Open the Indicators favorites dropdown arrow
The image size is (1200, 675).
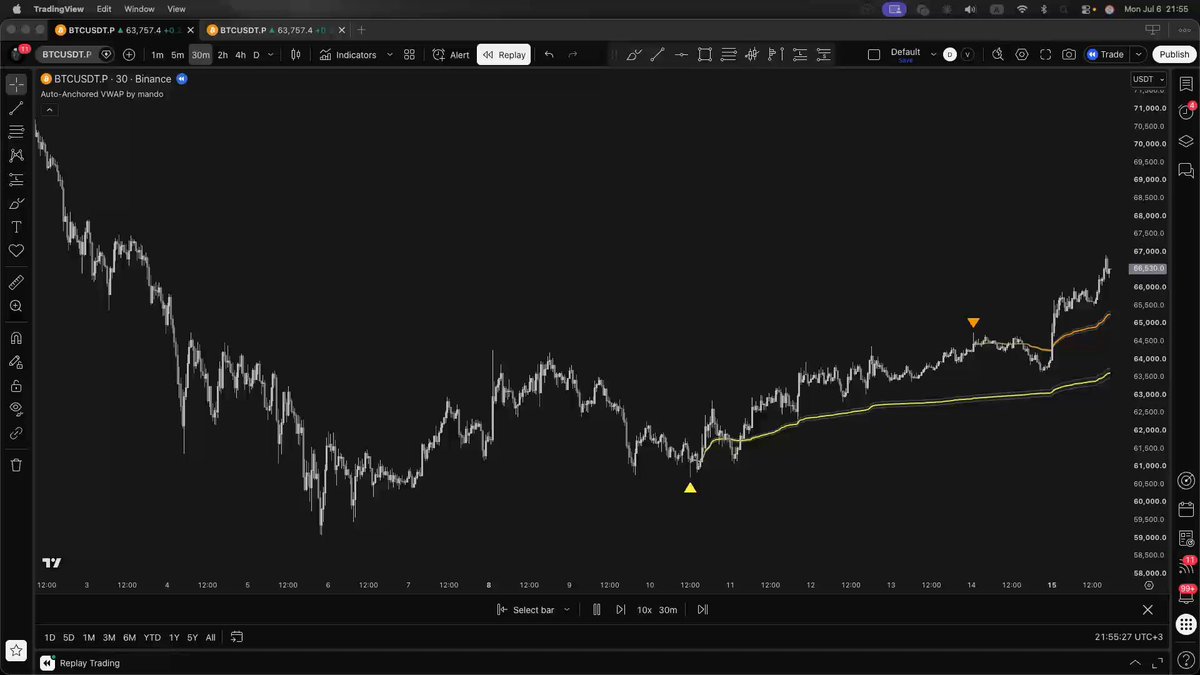click(x=389, y=55)
